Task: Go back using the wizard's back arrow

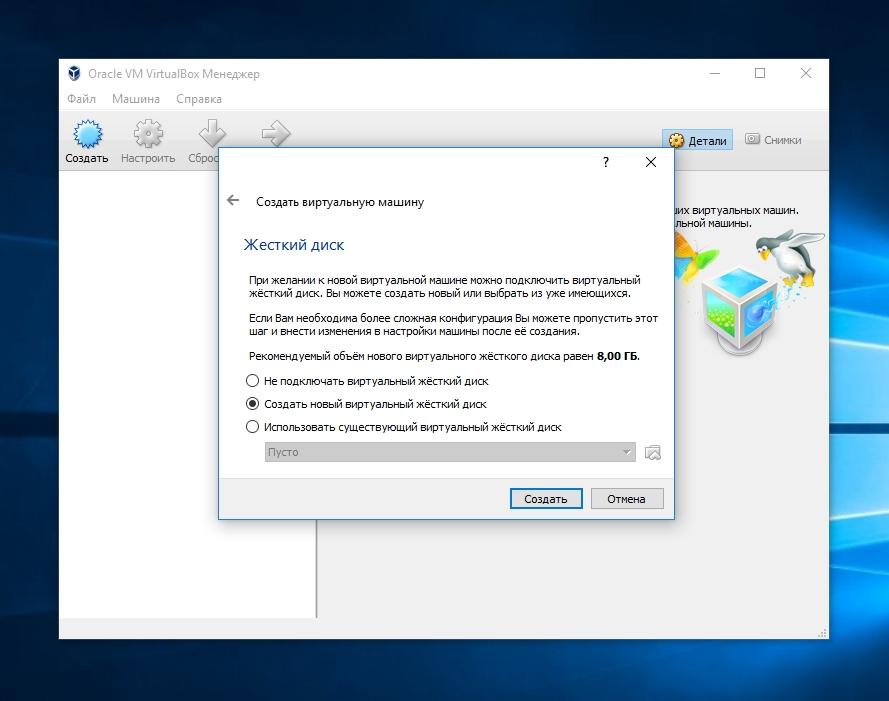Action: click(x=233, y=201)
